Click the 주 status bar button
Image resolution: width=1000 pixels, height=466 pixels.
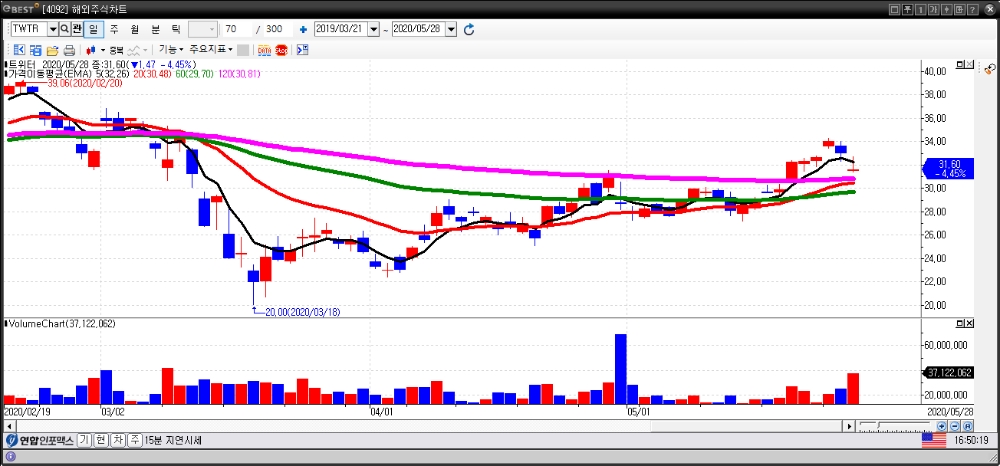point(135,440)
